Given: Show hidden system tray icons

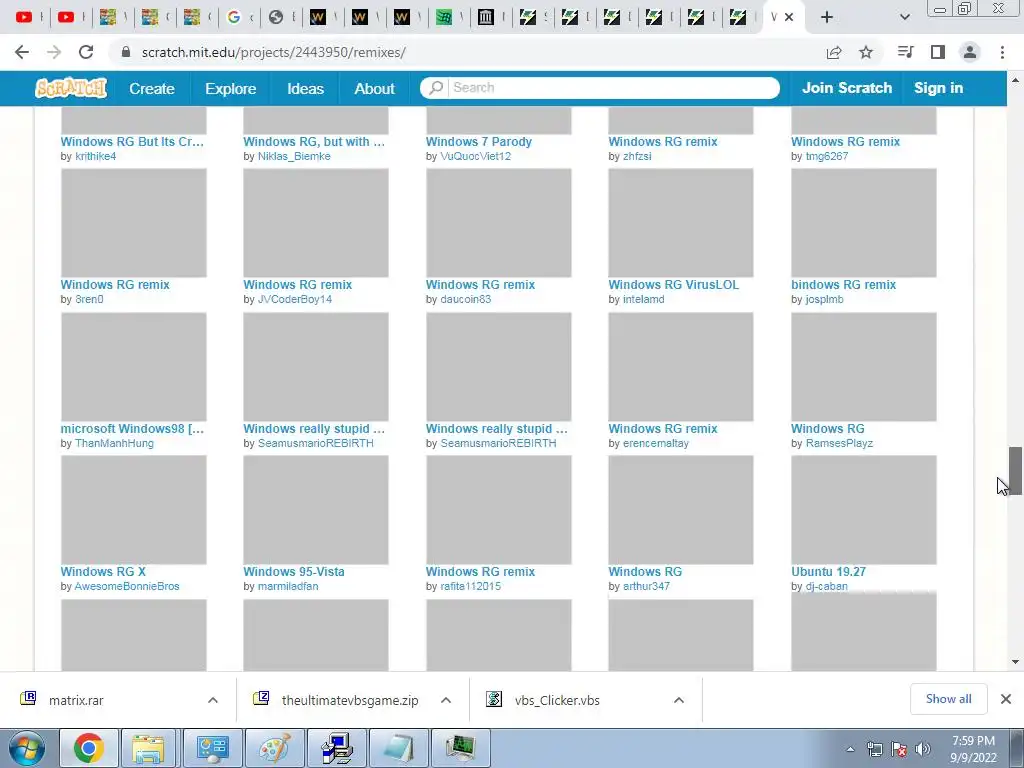Looking at the screenshot, I should (850, 750).
